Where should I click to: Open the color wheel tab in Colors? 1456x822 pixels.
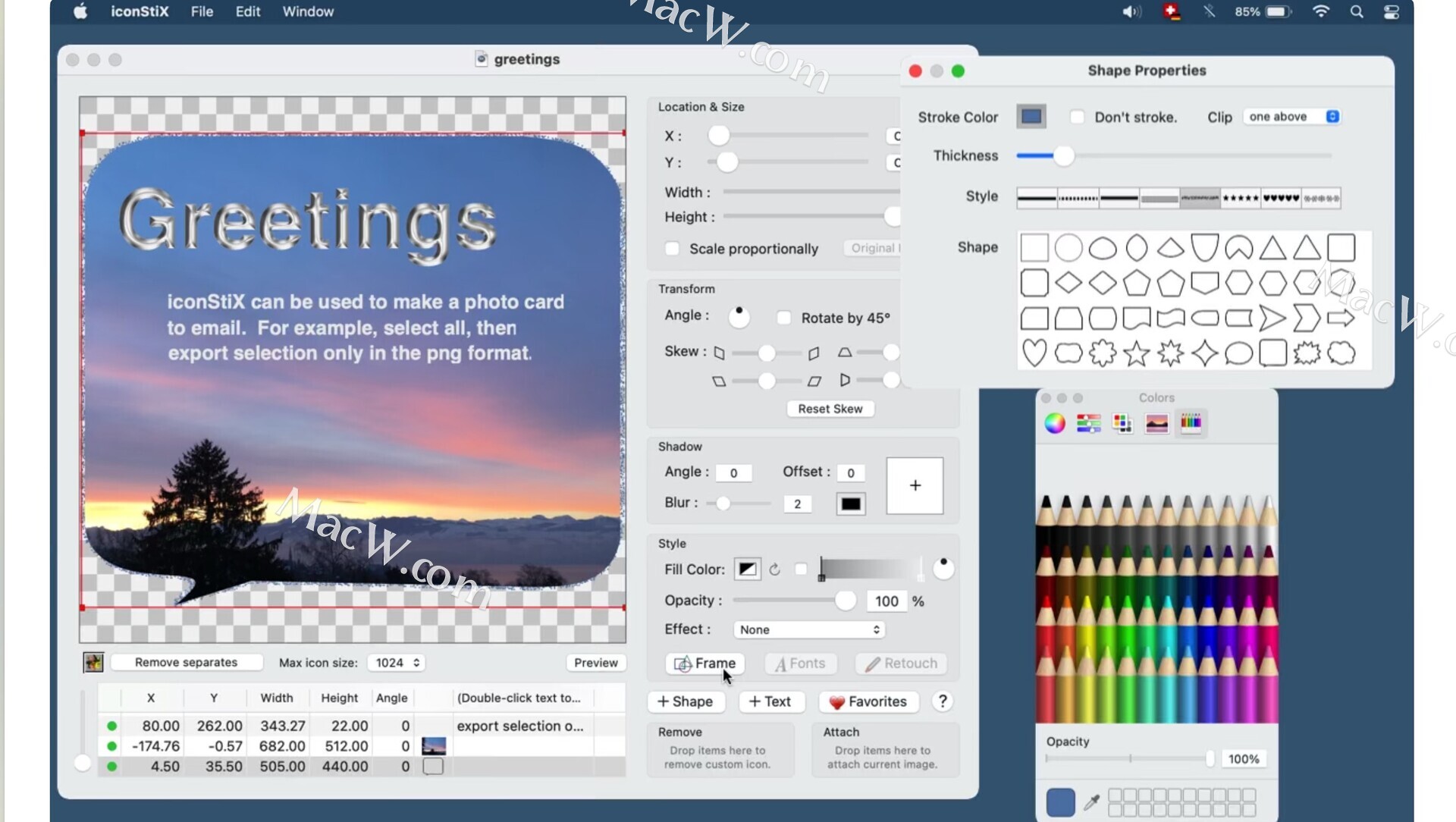(x=1055, y=423)
